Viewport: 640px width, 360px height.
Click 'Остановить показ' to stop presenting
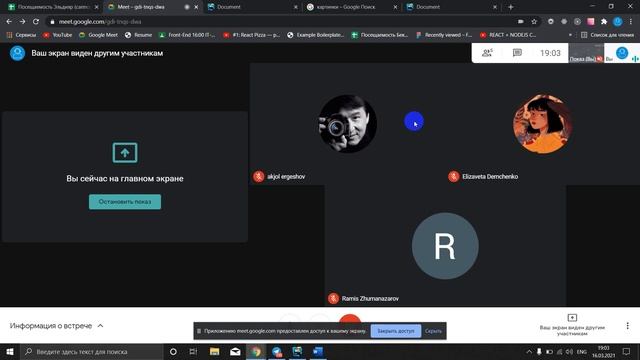(x=125, y=202)
